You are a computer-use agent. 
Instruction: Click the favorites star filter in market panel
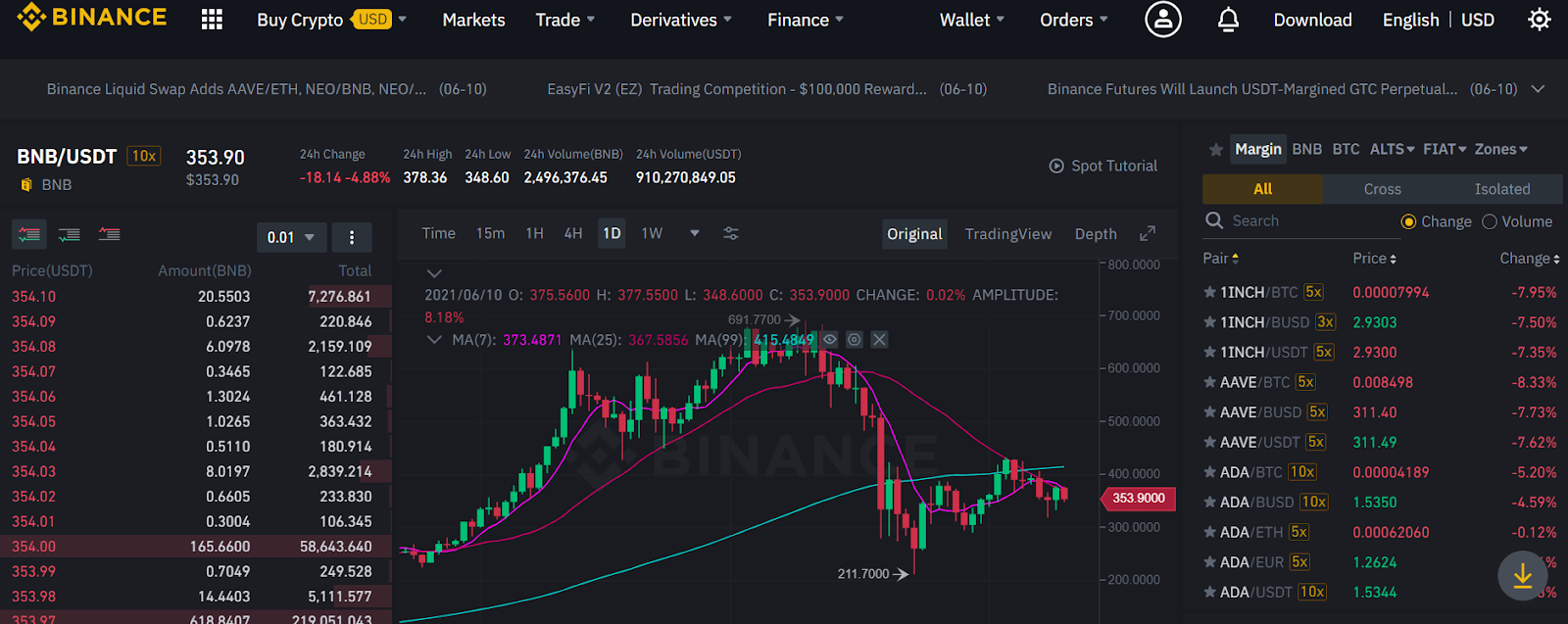point(1216,150)
